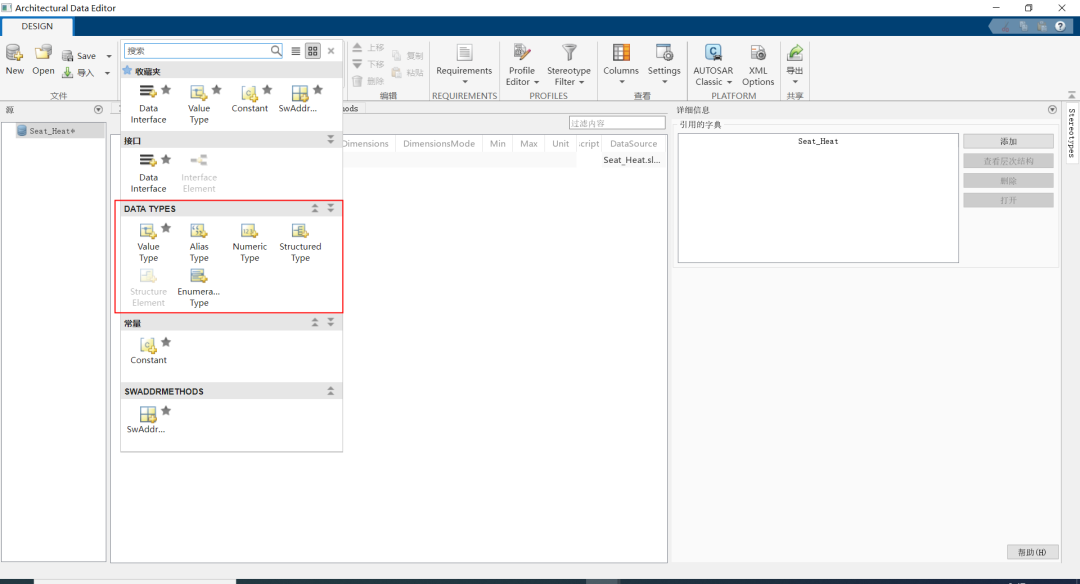This screenshot has width=1080, height=584.
Task: Add Constant from favorites
Action: tap(249, 100)
